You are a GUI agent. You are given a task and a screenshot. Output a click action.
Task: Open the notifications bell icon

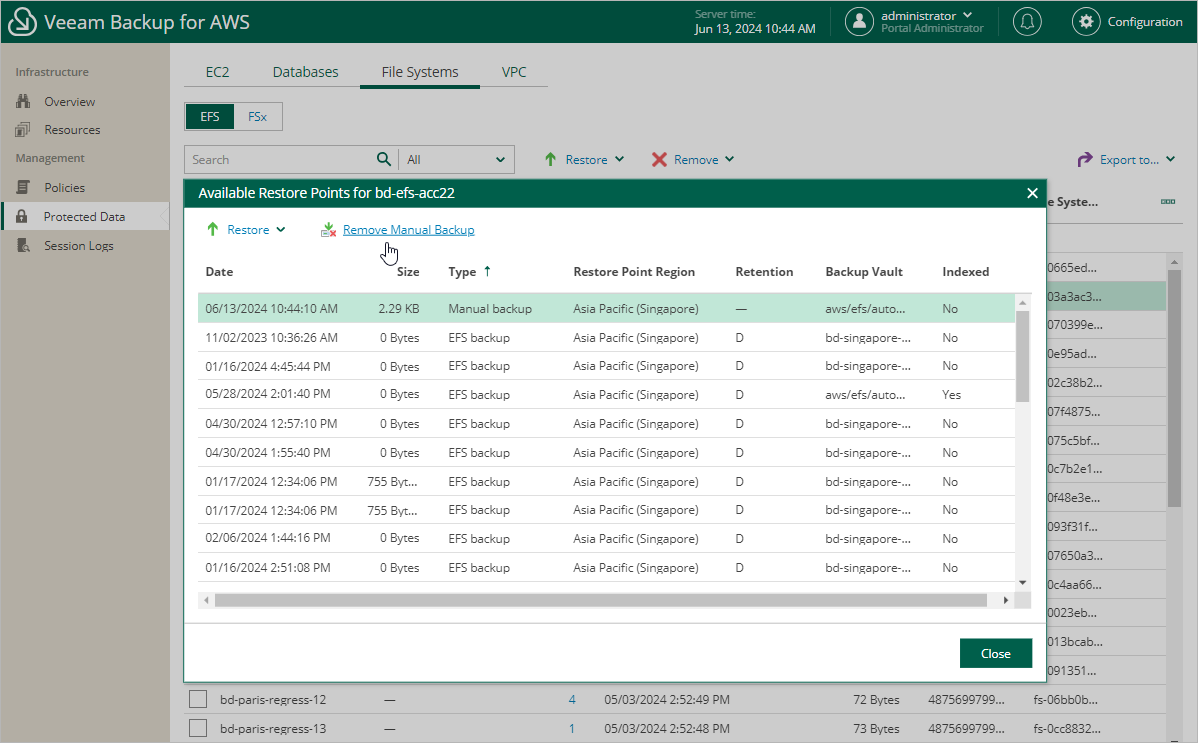click(x=1027, y=21)
